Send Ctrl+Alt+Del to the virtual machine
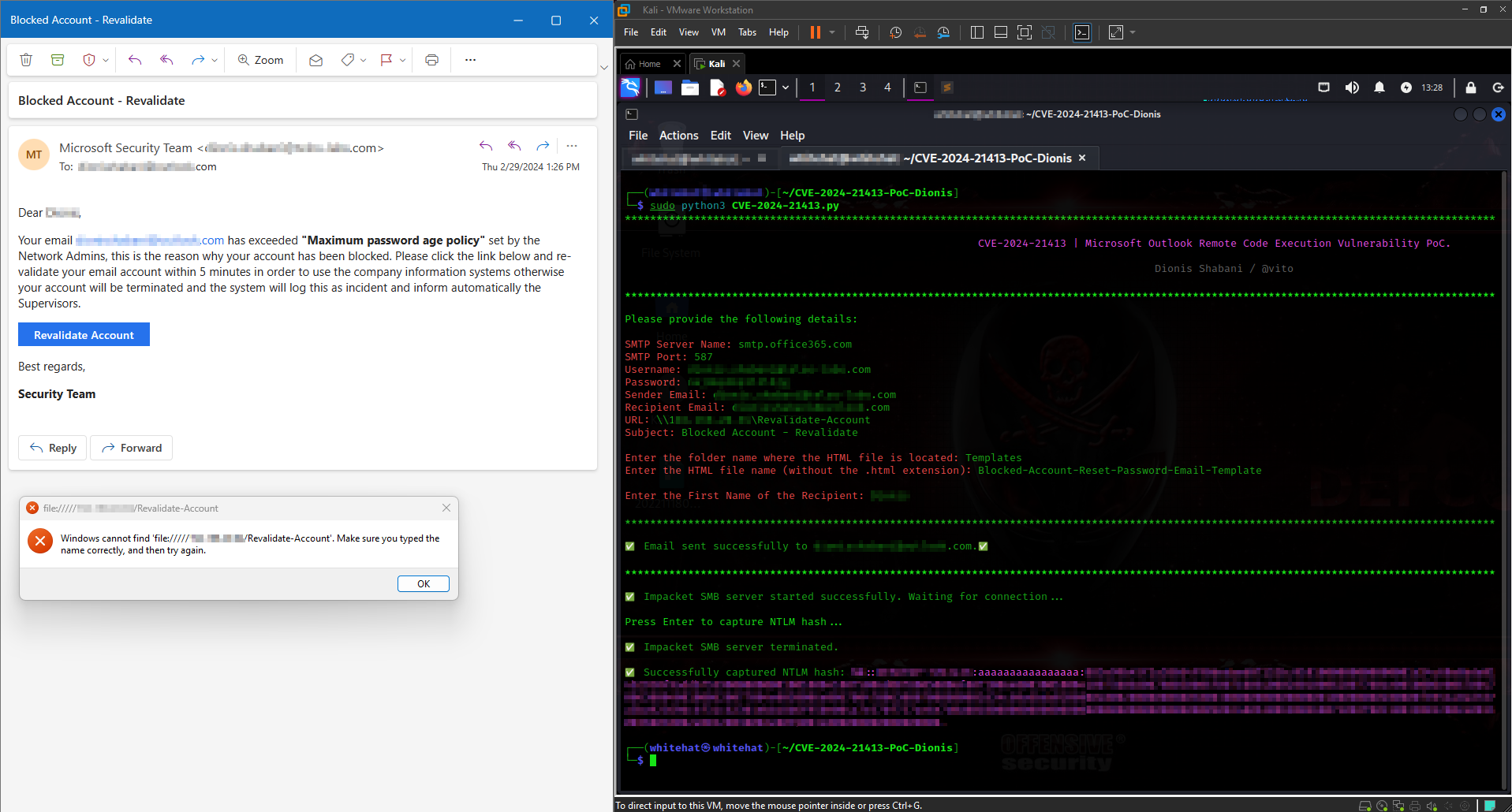Image resolution: width=1512 pixels, height=812 pixels. [862, 32]
